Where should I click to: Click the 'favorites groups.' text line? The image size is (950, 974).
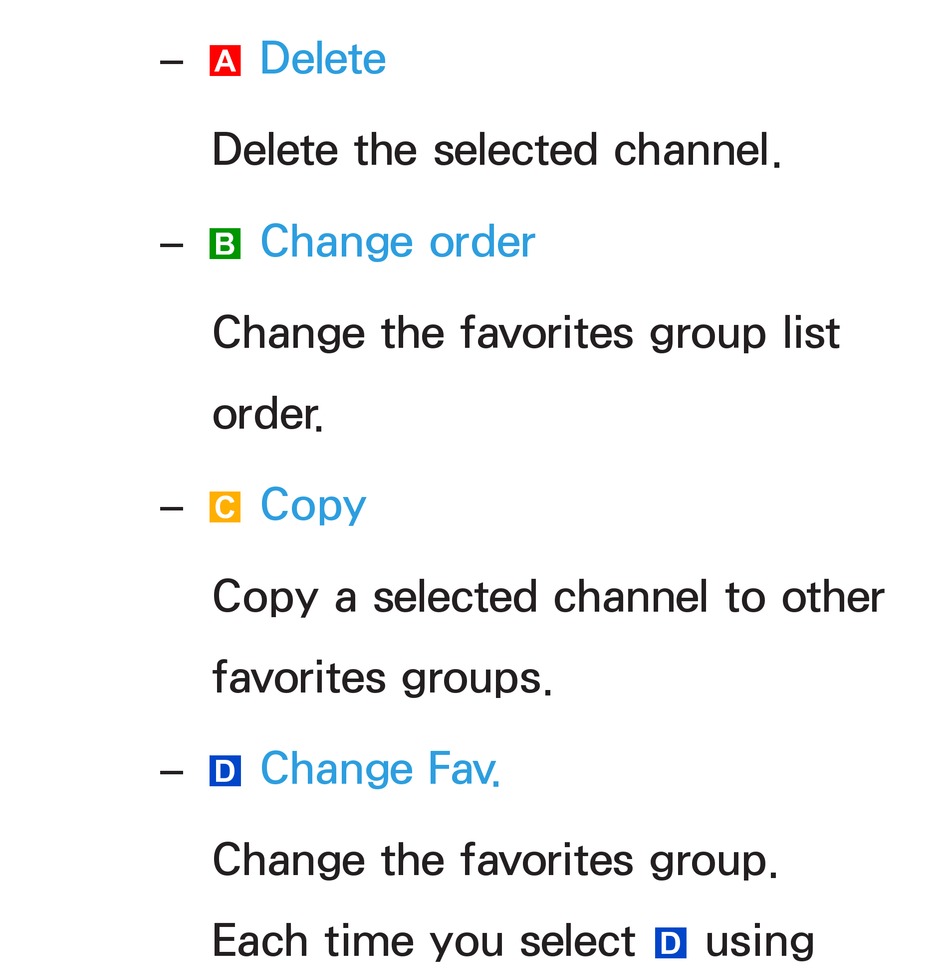(x=382, y=678)
